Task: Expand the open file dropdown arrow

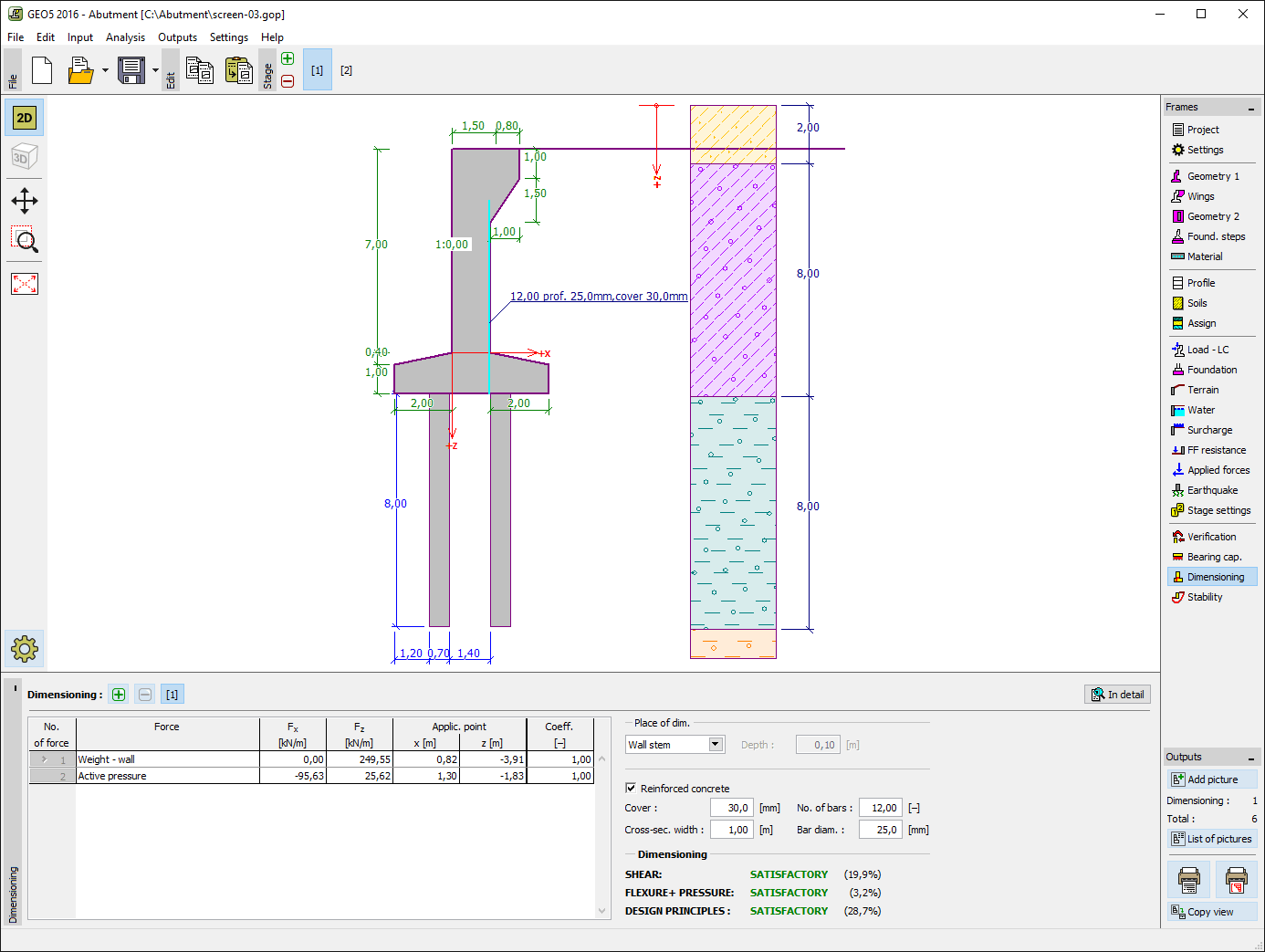Action: 105,70
